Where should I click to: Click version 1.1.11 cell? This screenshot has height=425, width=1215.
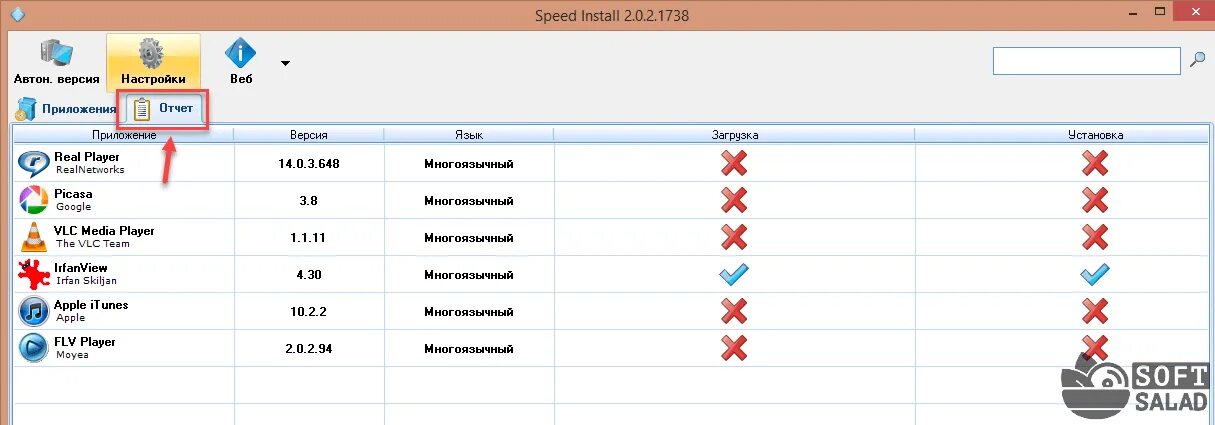309,237
